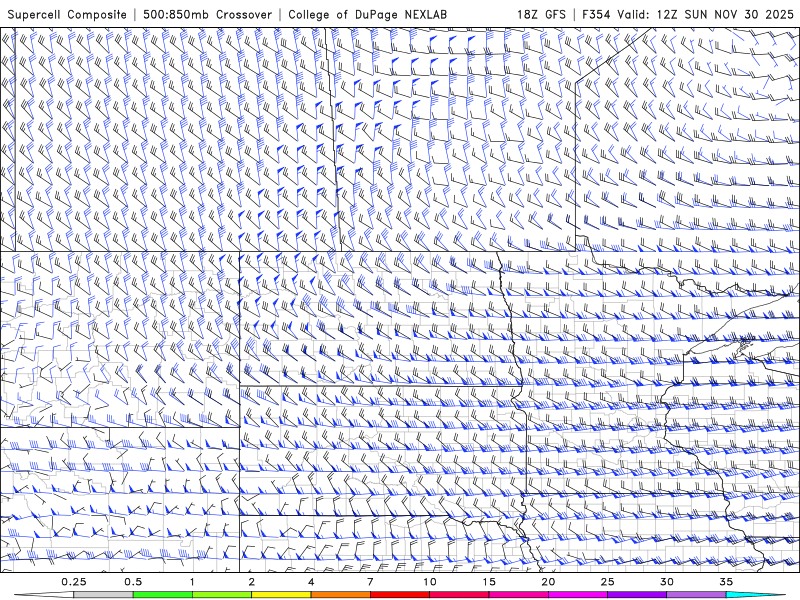Click the legend value 10
Viewport: 800px width, 600px height.
430,582
